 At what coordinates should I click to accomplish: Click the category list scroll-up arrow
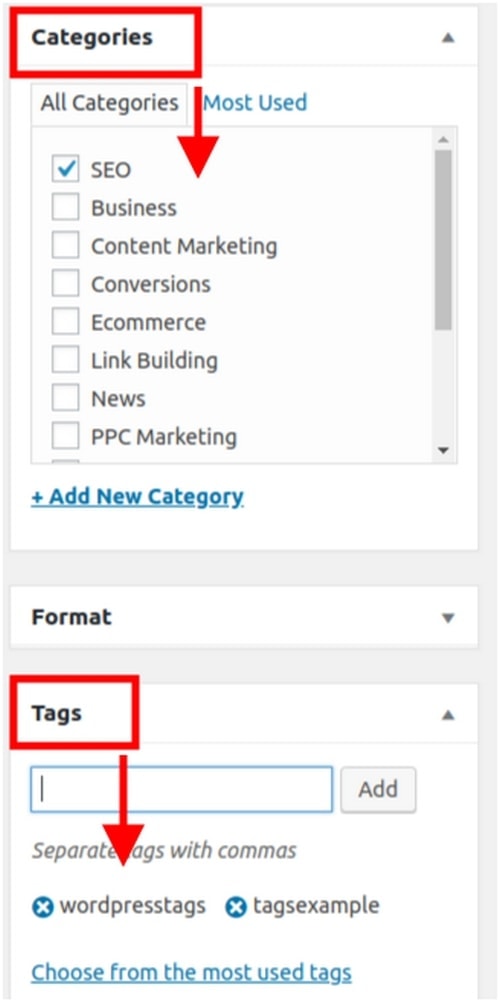[x=443, y=139]
